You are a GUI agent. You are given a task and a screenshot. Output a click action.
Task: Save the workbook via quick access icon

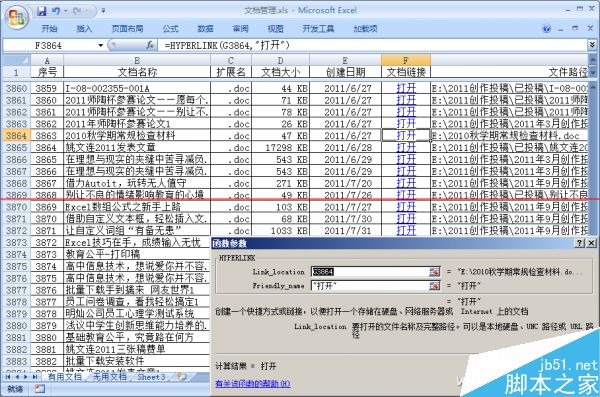click(x=42, y=11)
